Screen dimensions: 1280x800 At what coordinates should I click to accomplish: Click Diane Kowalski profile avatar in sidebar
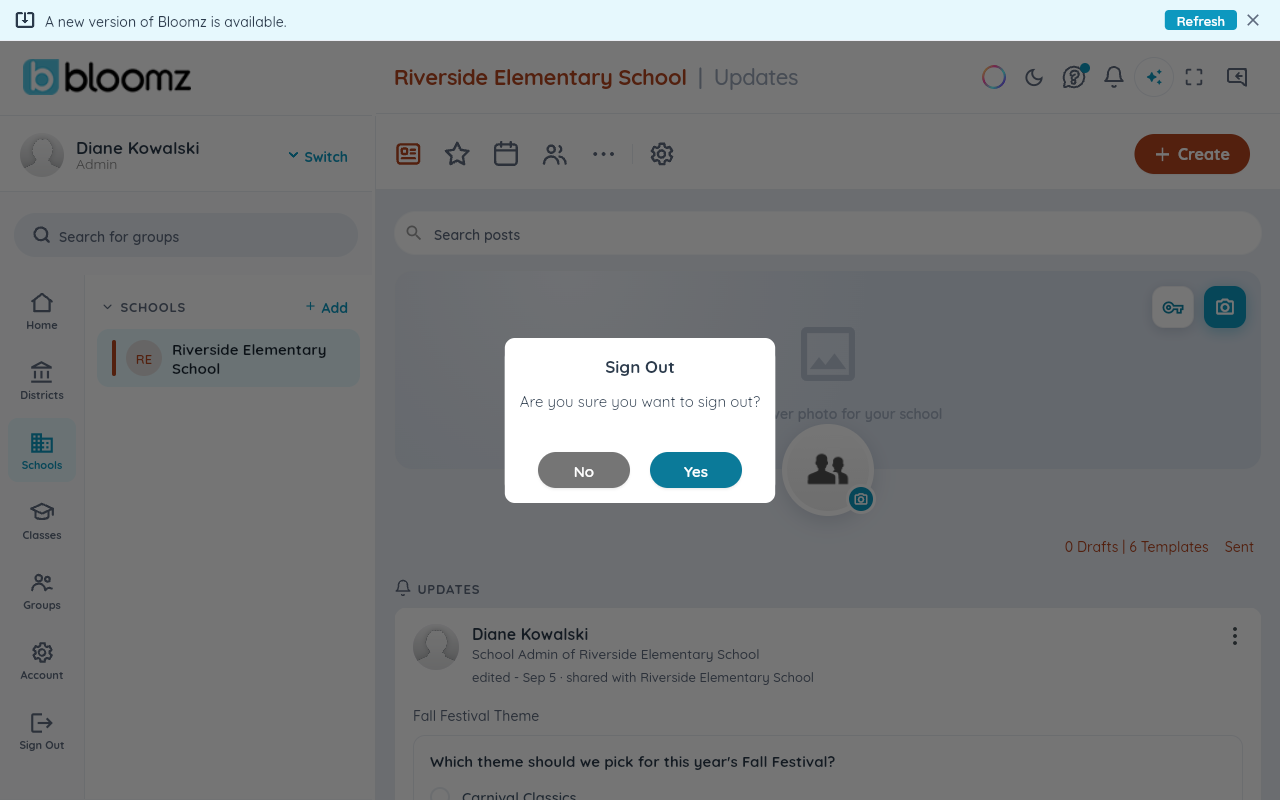point(42,155)
